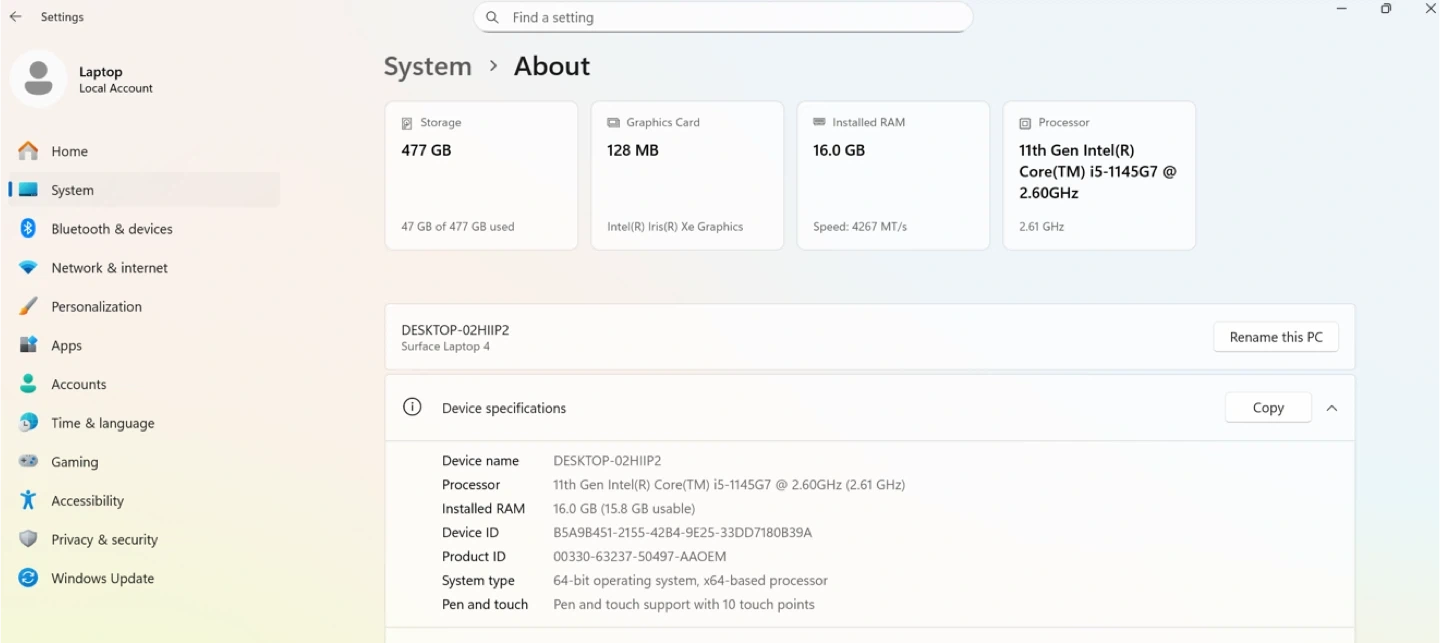Navigate to System breadcrumb link
1440x643 pixels.
click(427, 66)
